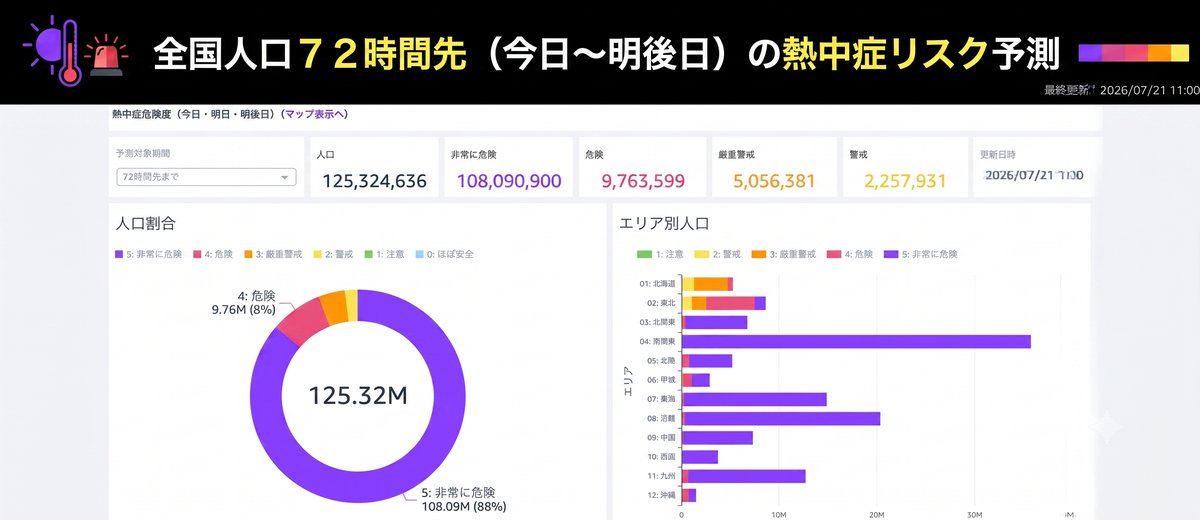Click the purple bar for 07: 東海
The width and height of the screenshot is (1200, 520).
click(x=754, y=399)
